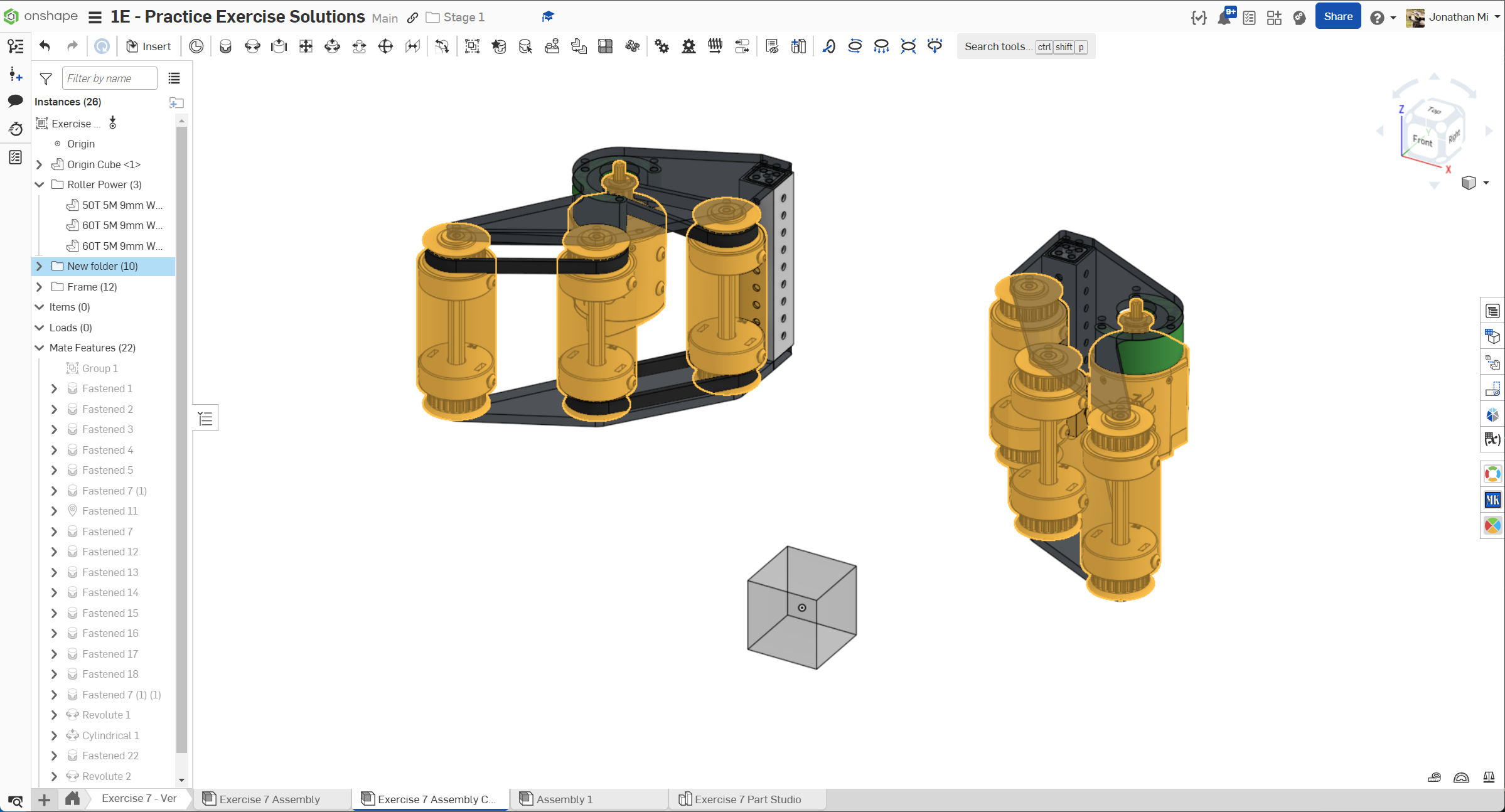Expand the New folder (10) item

pos(40,266)
